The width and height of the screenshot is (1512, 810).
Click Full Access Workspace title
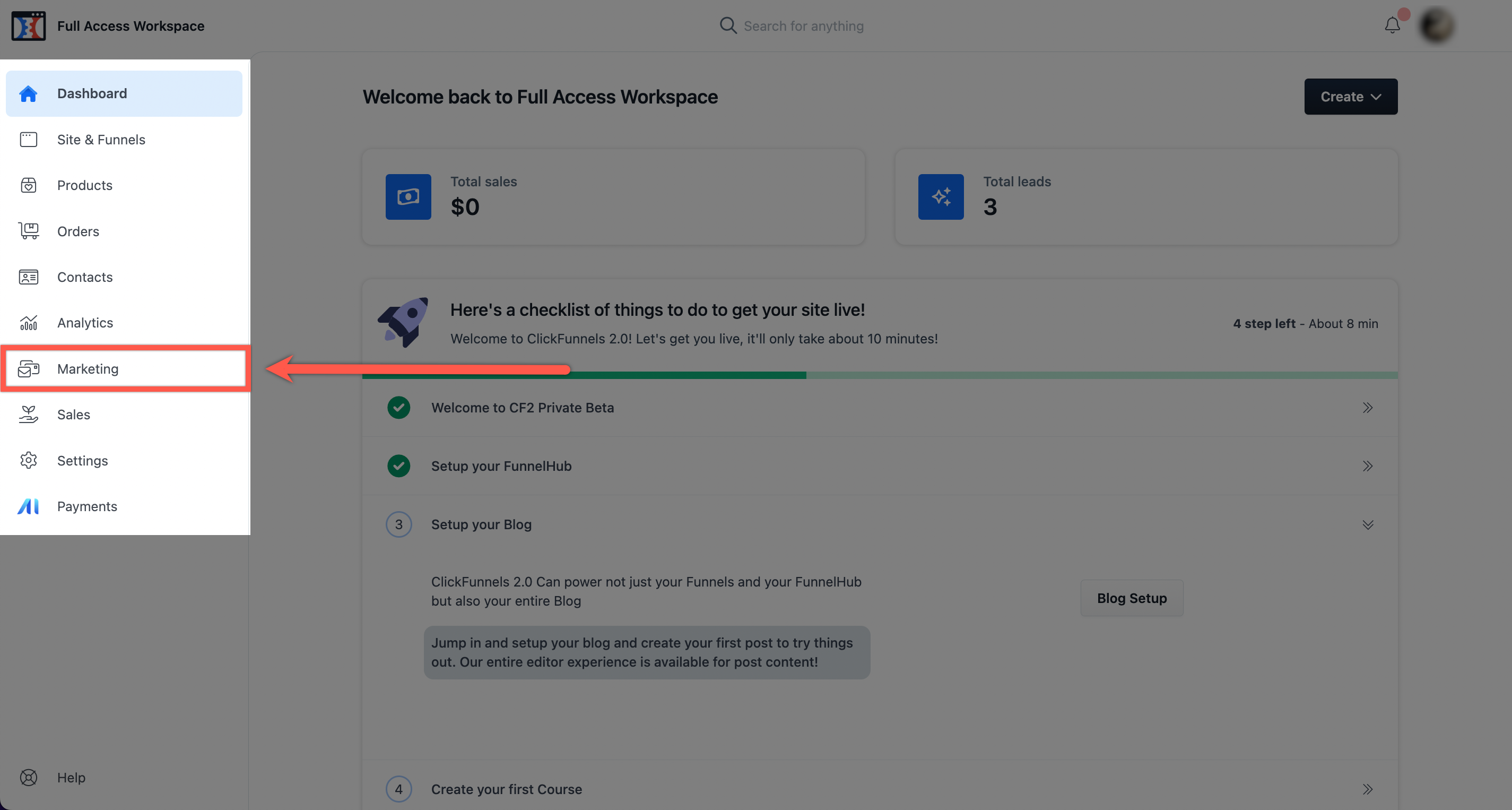(131, 26)
